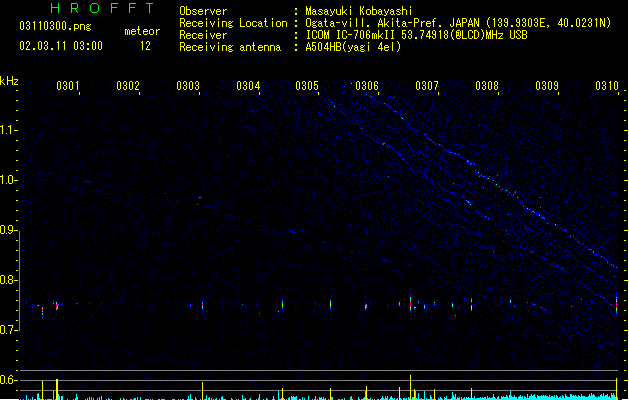
Task: Click the Receiving antenna label
Action: click(230, 47)
